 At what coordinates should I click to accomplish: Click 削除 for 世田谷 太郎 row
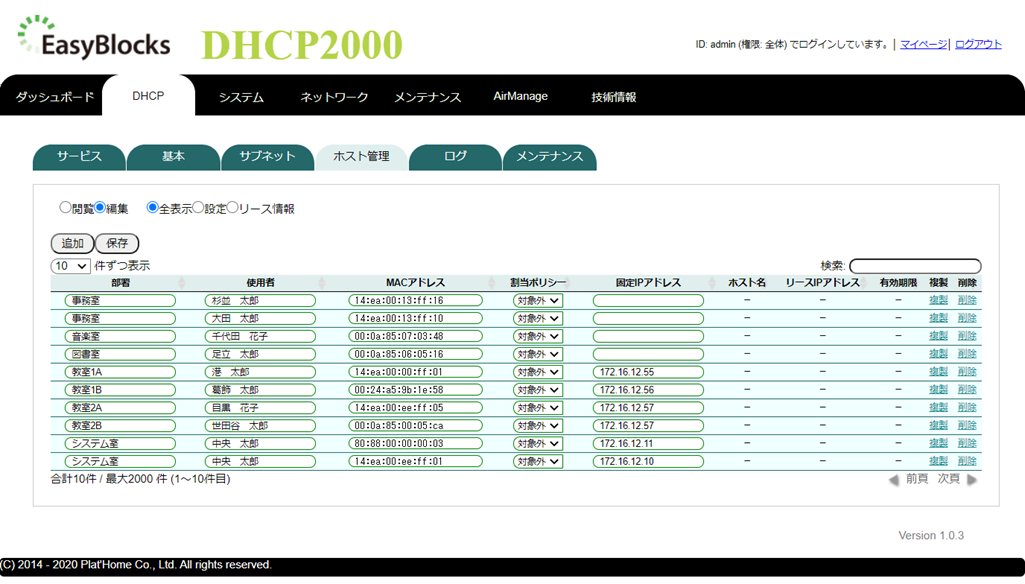click(967, 425)
